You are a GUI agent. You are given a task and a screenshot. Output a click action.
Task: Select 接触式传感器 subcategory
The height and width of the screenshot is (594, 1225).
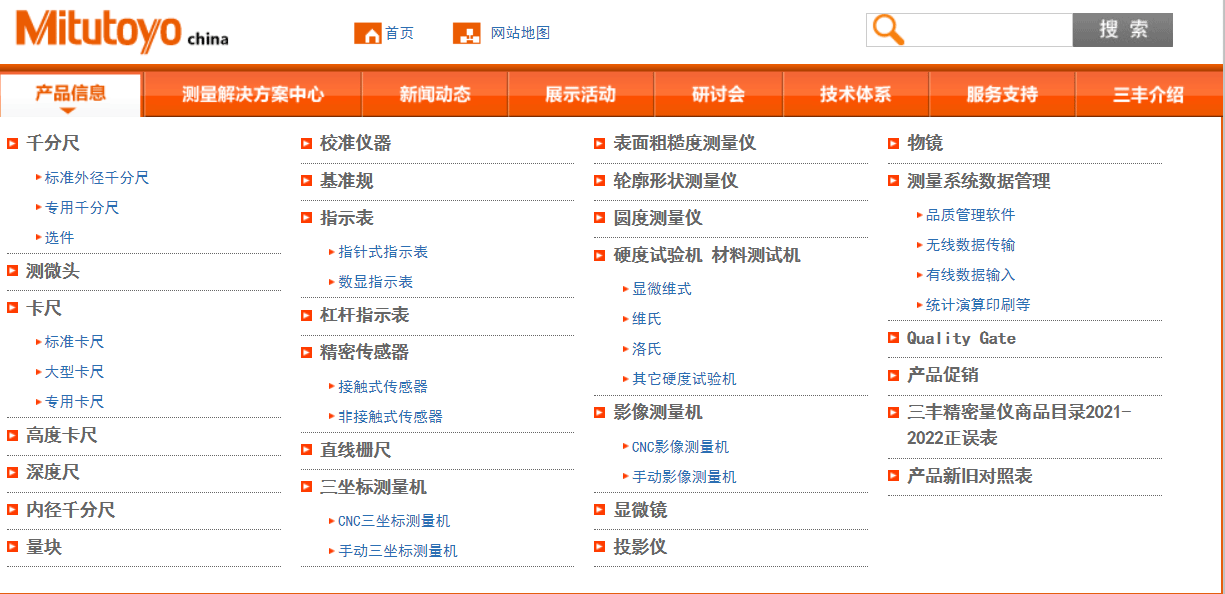tap(383, 386)
